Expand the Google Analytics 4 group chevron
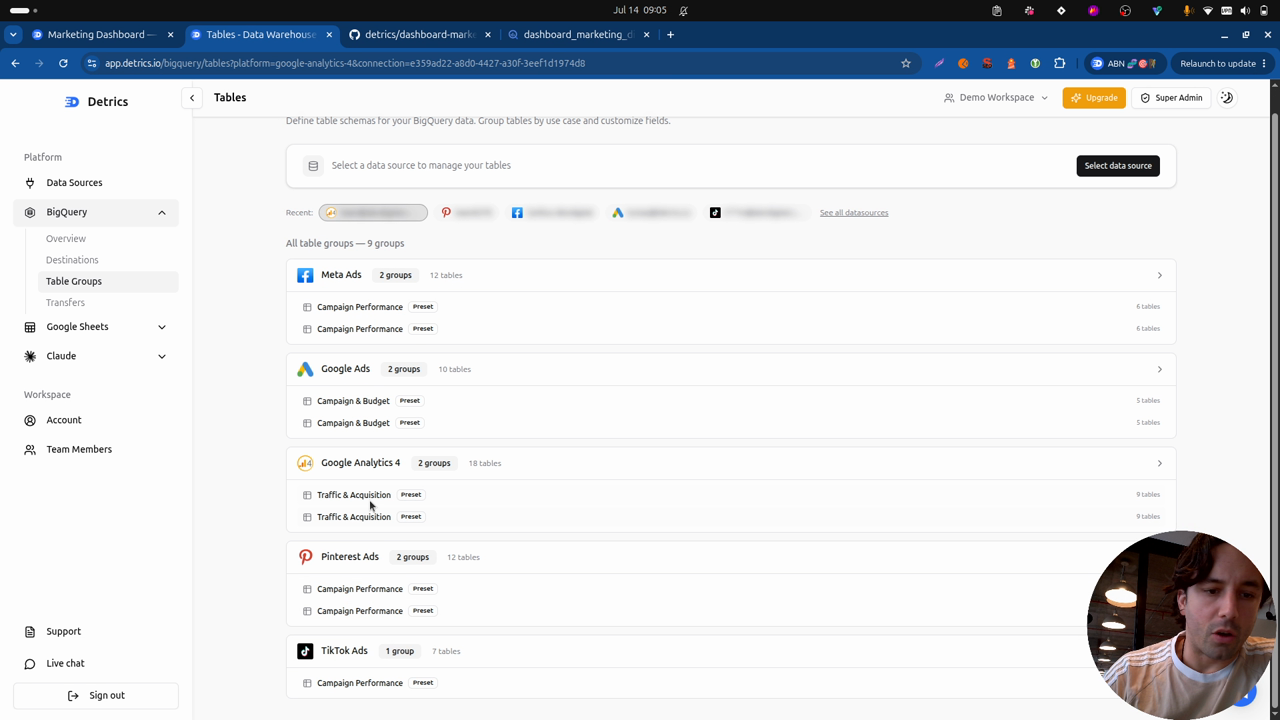Screen dimensions: 1280x720 tap(1159, 463)
